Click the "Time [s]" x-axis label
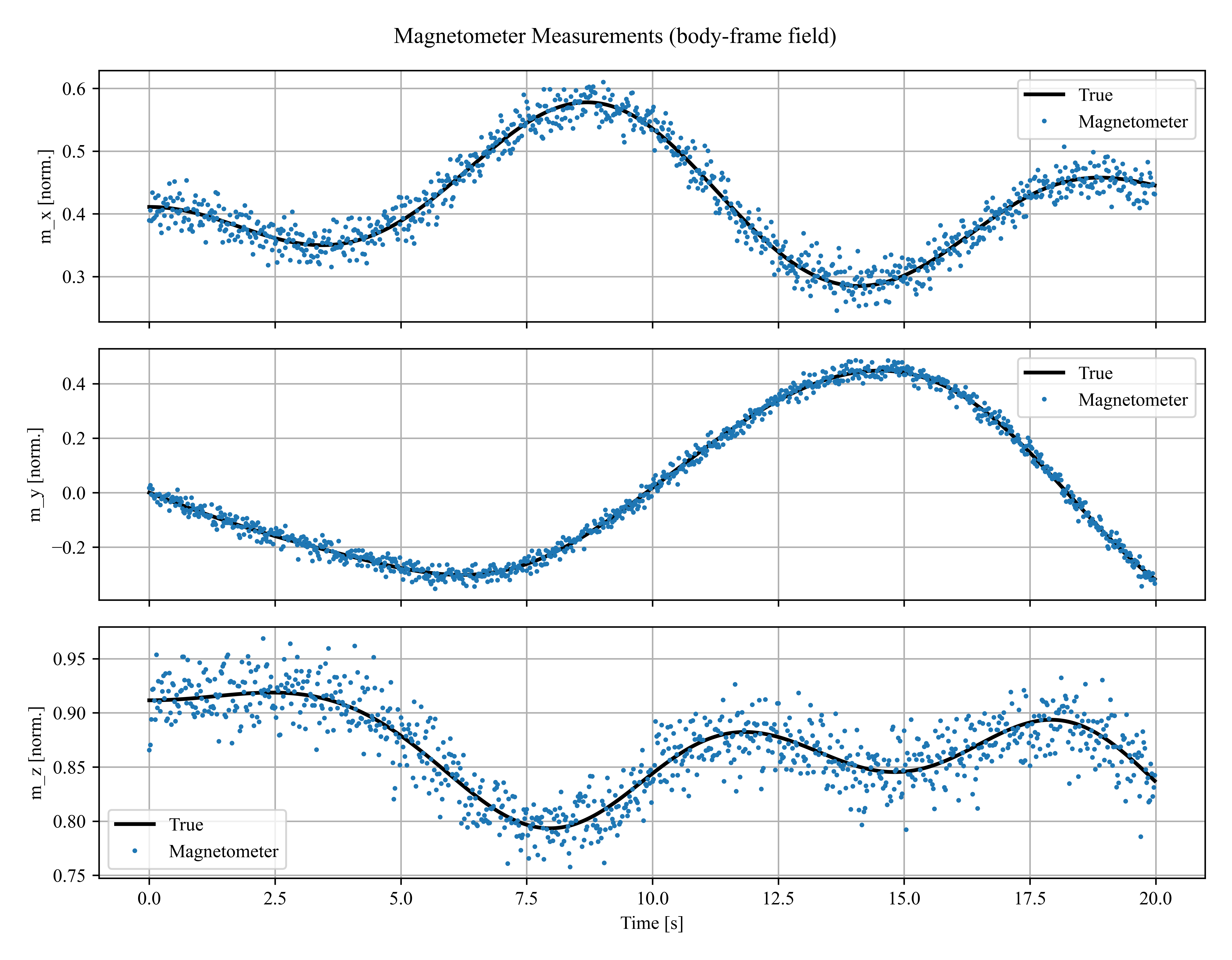The image size is (1232, 960). (652, 923)
